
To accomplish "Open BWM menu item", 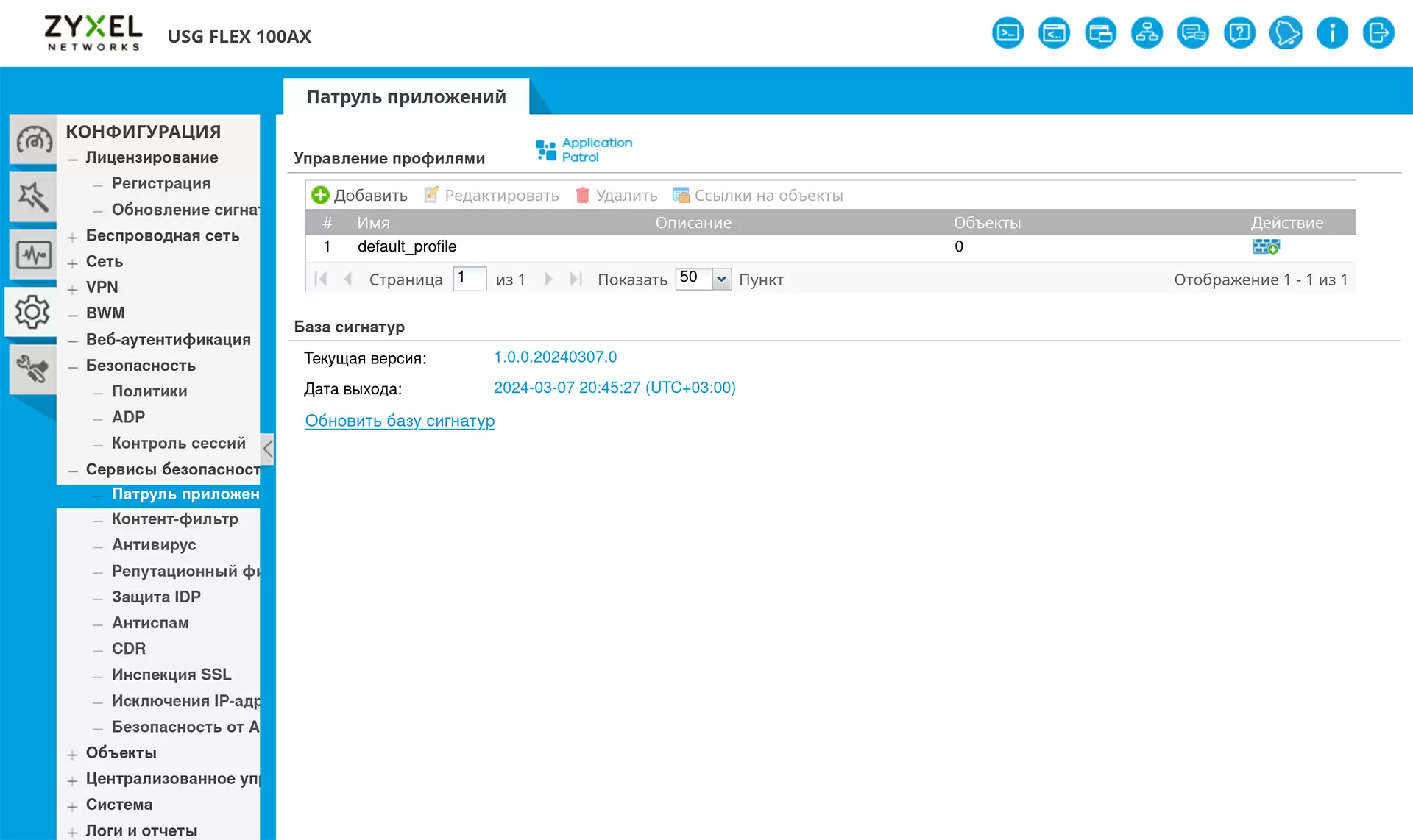I will (x=105, y=313).
